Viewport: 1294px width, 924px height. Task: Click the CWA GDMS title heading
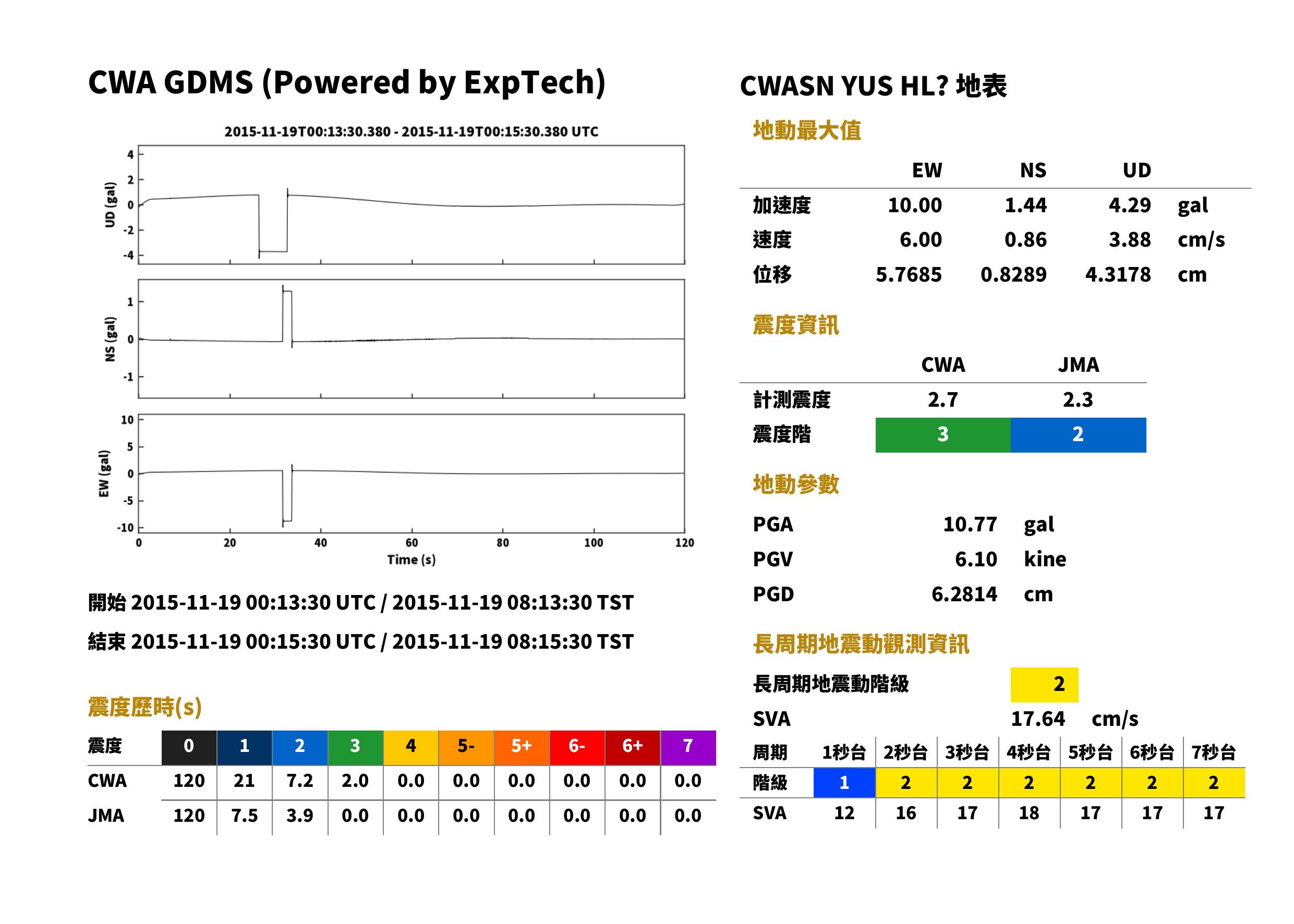[x=346, y=82]
